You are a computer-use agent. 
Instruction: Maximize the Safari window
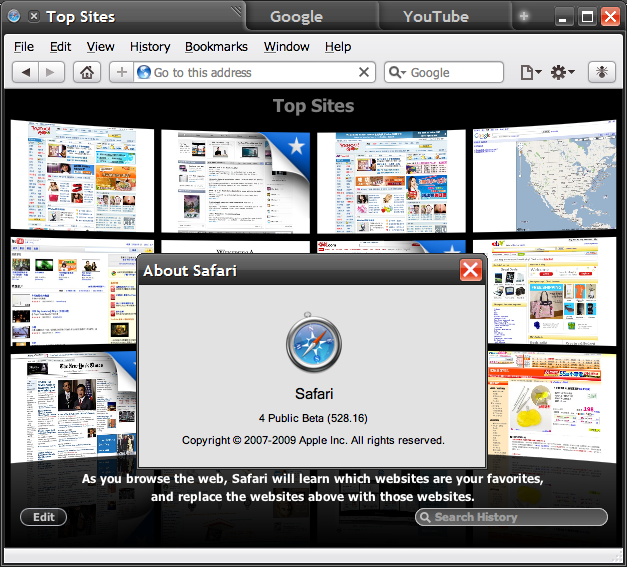(x=587, y=17)
